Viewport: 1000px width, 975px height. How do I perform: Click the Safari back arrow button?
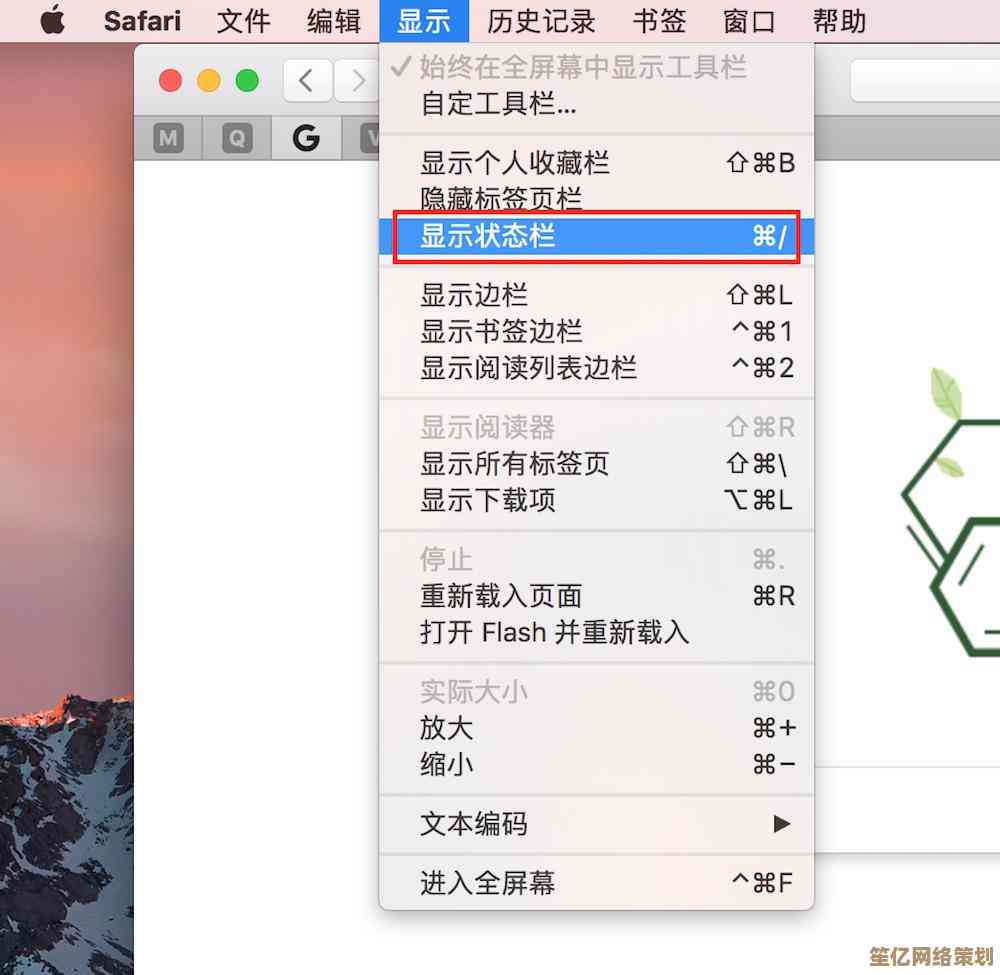click(x=307, y=81)
